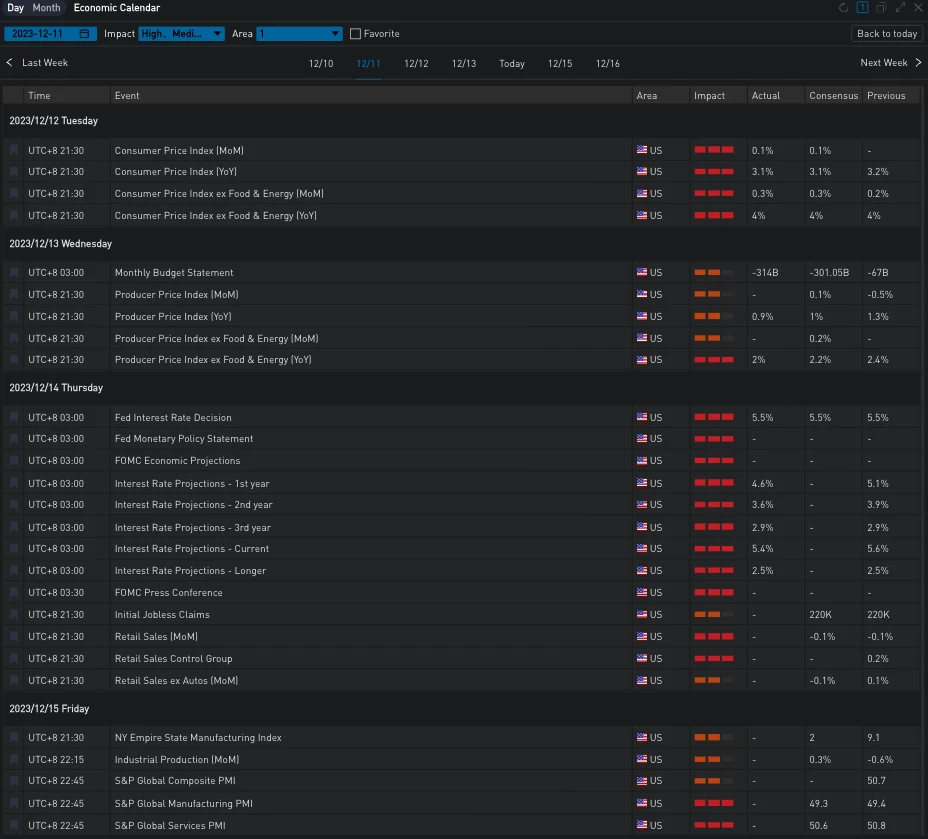Open the Area filter dropdown
Screen dimensions: 928x839
(299, 34)
